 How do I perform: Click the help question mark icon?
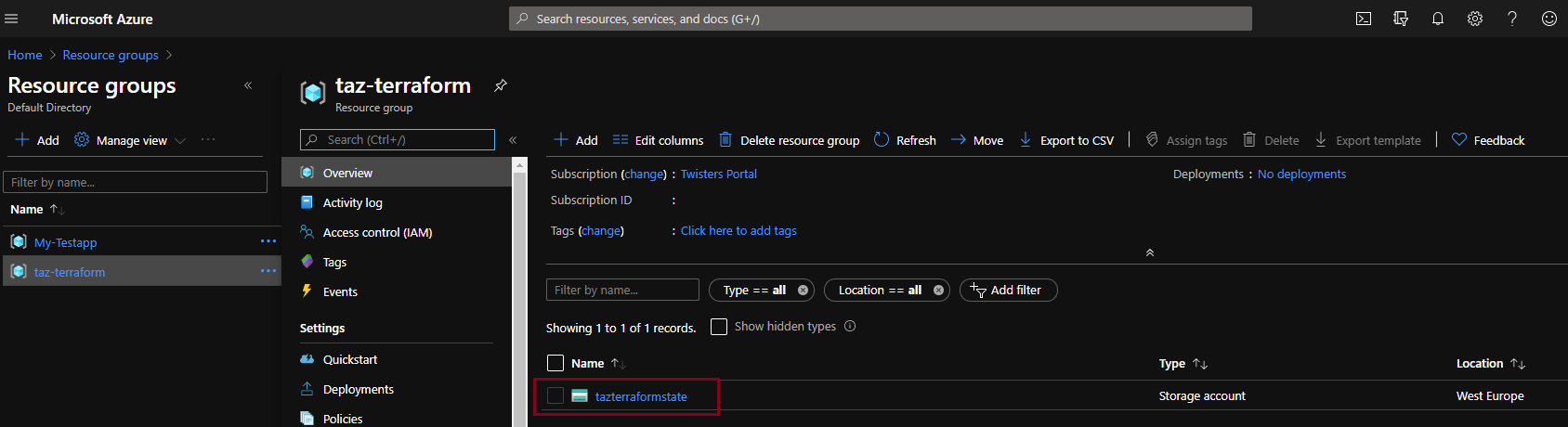point(1512,19)
